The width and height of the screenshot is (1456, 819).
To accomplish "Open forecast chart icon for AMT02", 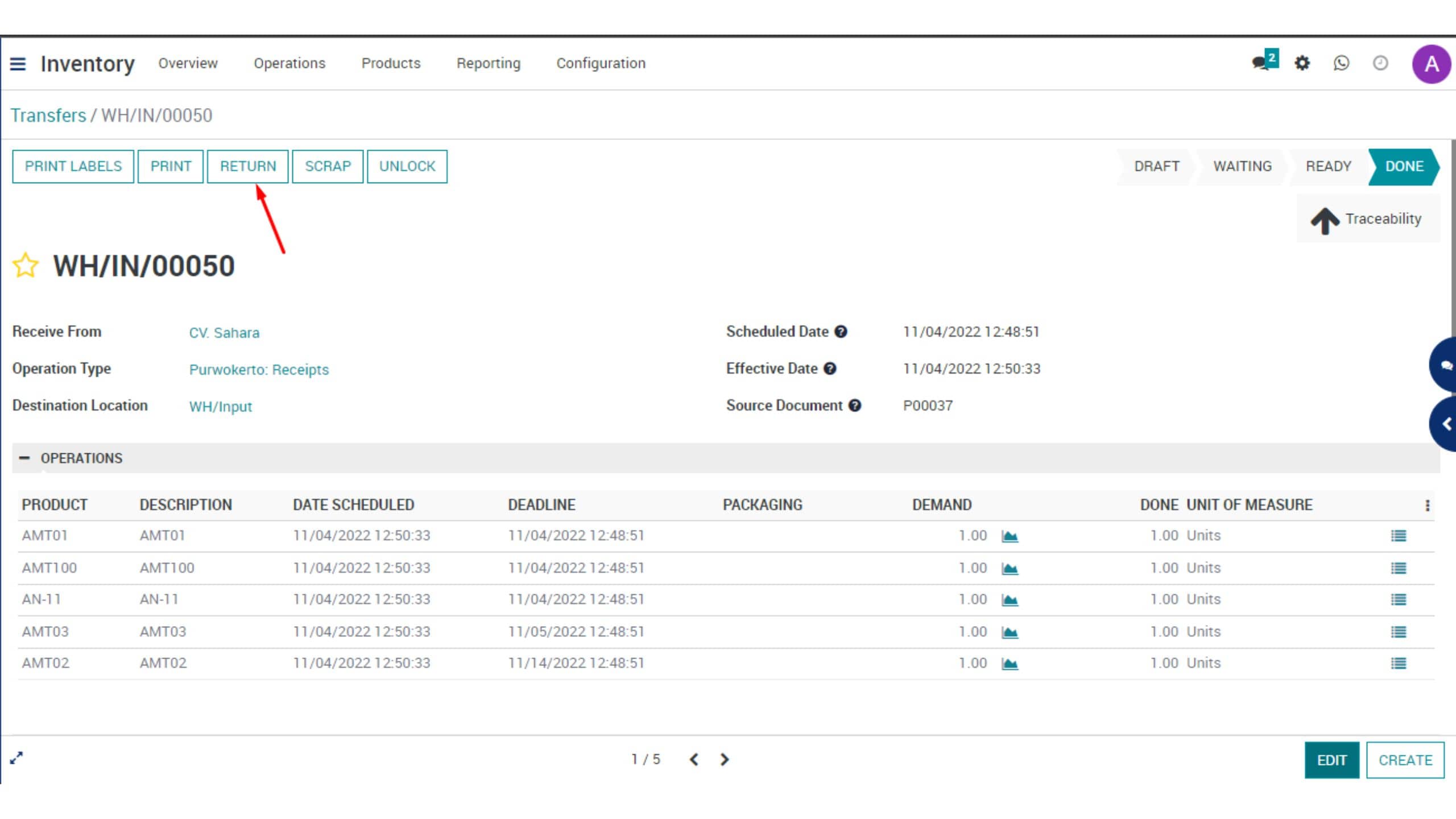I will point(1010,663).
